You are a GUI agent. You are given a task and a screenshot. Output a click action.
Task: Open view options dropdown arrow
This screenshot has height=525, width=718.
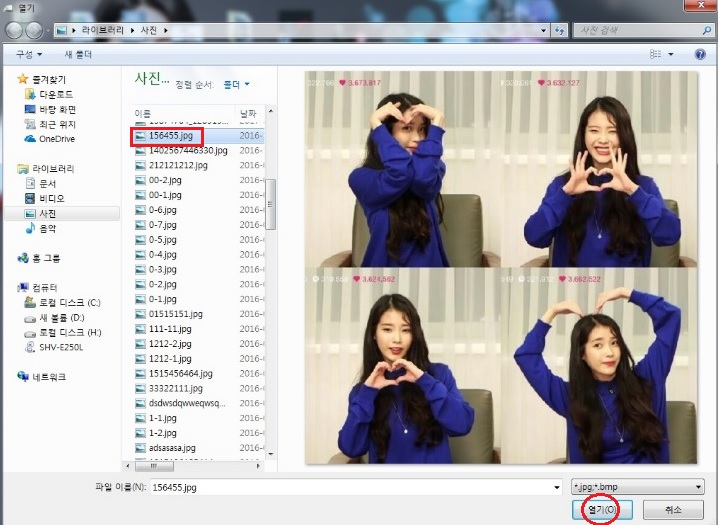click(671, 54)
